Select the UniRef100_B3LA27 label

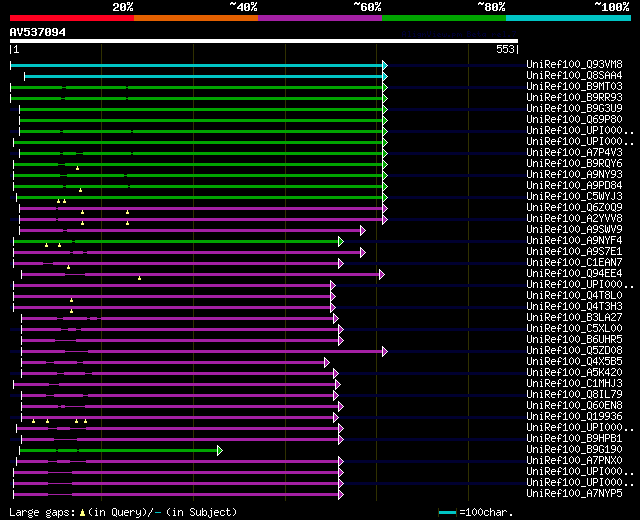pos(574,318)
